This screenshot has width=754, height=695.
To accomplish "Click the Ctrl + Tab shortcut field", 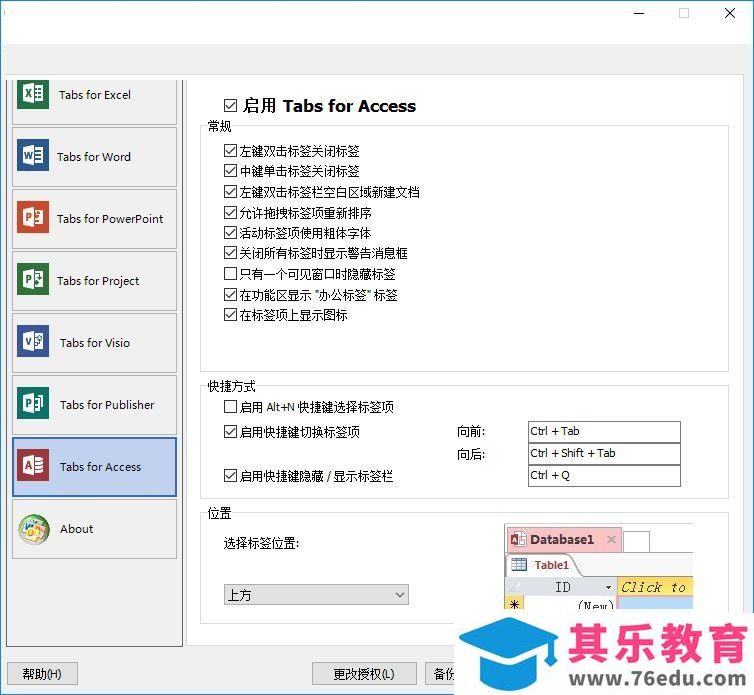I will (x=604, y=431).
